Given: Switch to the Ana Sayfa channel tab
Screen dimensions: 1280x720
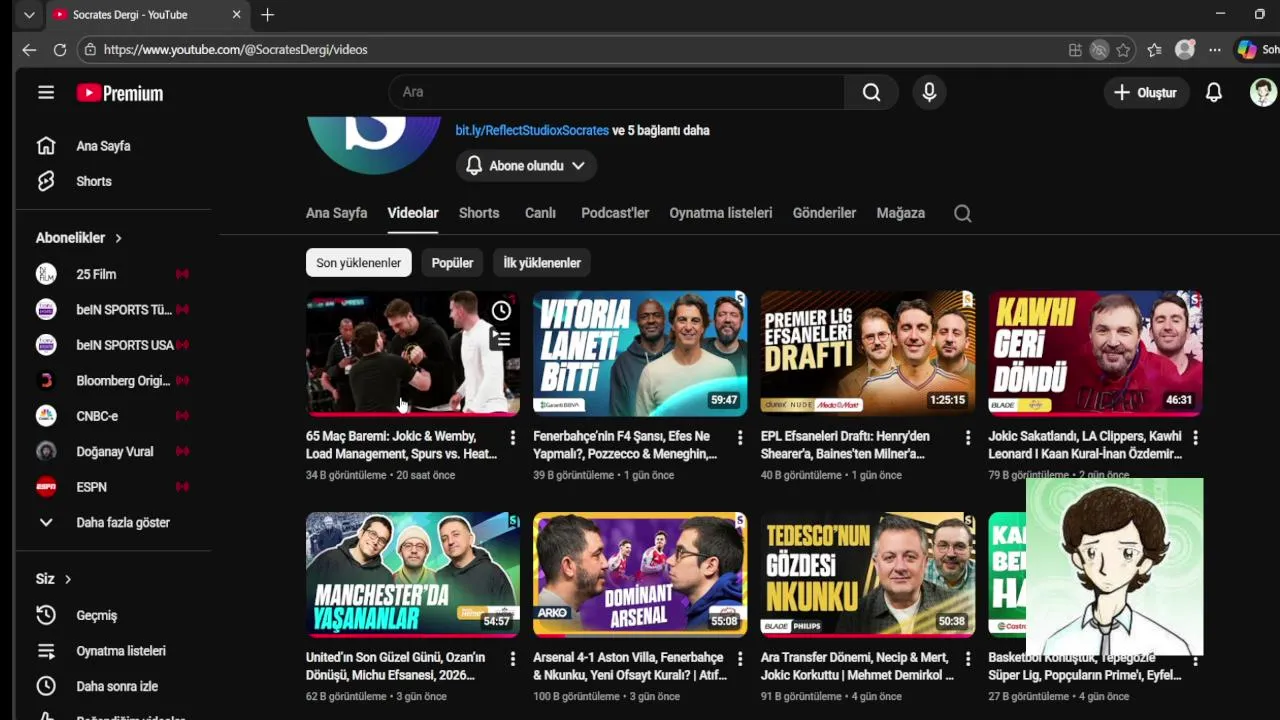Looking at the screenshot, I should [337, 213].
